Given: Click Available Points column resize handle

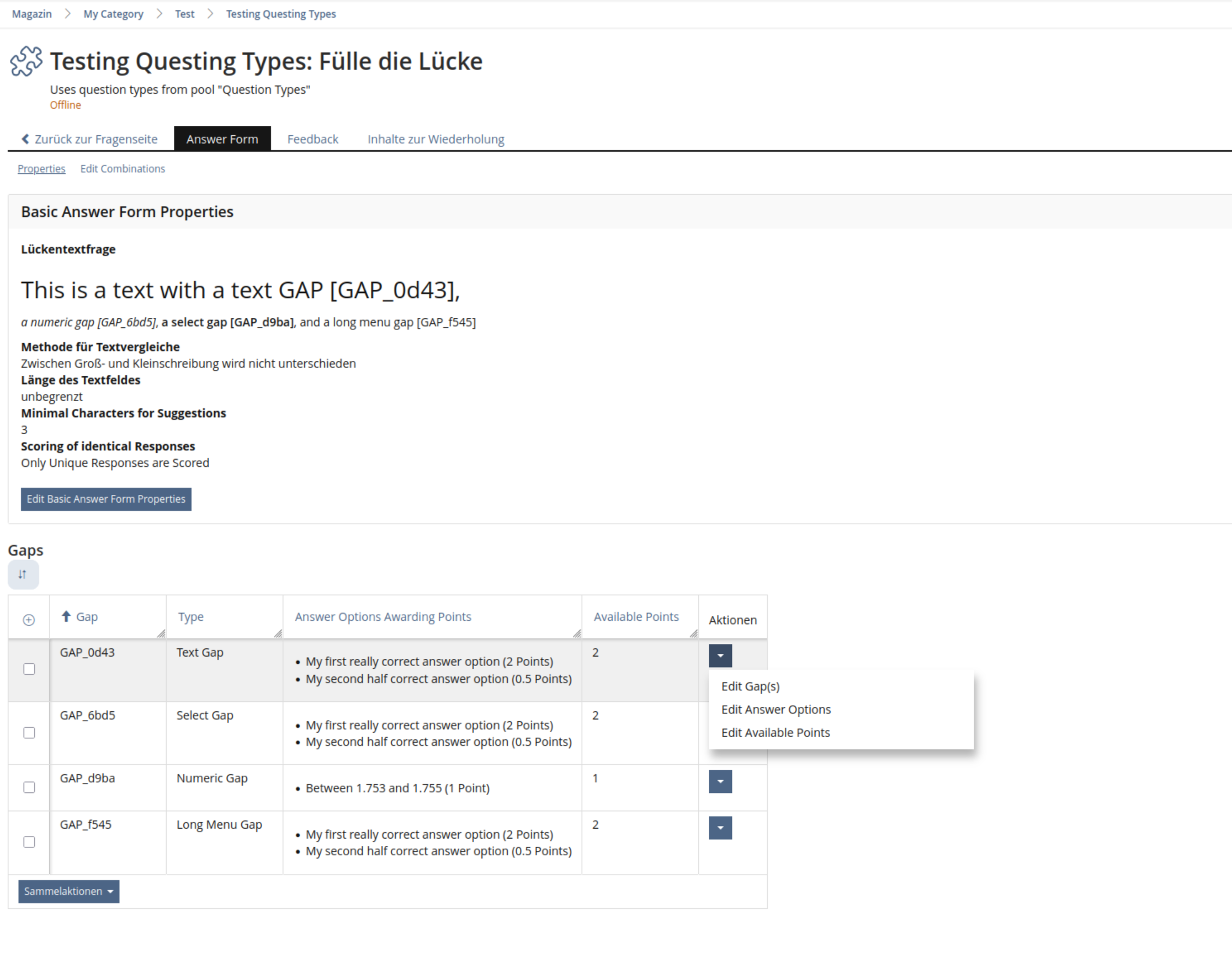Looking at the screenshot, I should click(693, 634).
